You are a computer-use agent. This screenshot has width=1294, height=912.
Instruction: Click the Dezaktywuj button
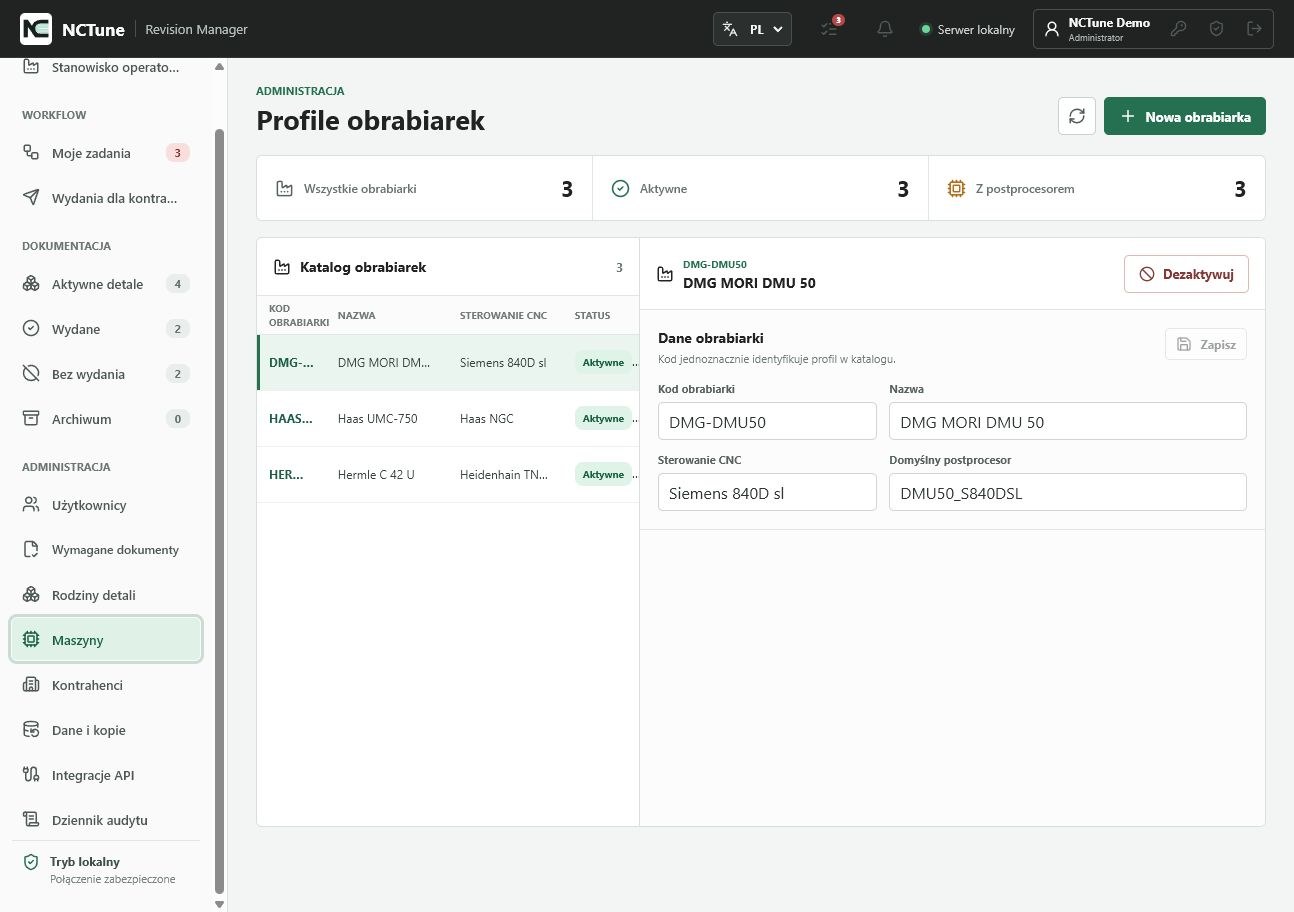pos(1186,273)
